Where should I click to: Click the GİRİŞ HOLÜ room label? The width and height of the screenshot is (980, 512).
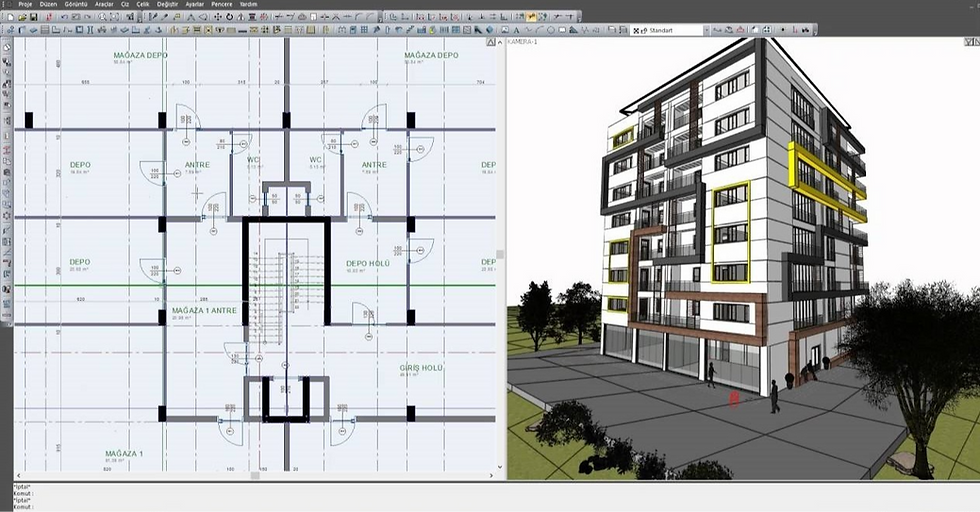tap(421, 368)
